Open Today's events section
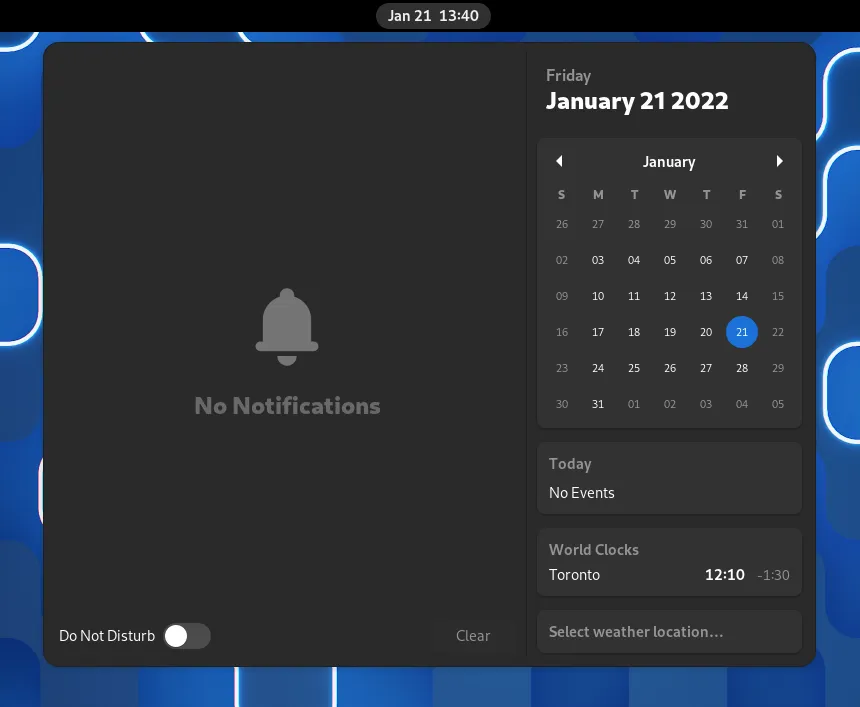The image size is (860, 707). (x=669, y=479)
